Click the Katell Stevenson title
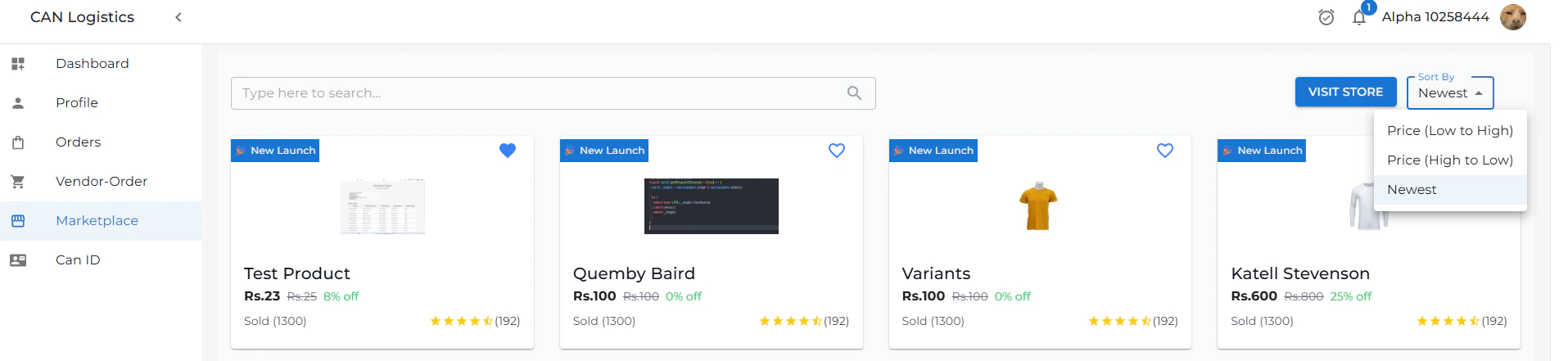 tap(1300, 273)
